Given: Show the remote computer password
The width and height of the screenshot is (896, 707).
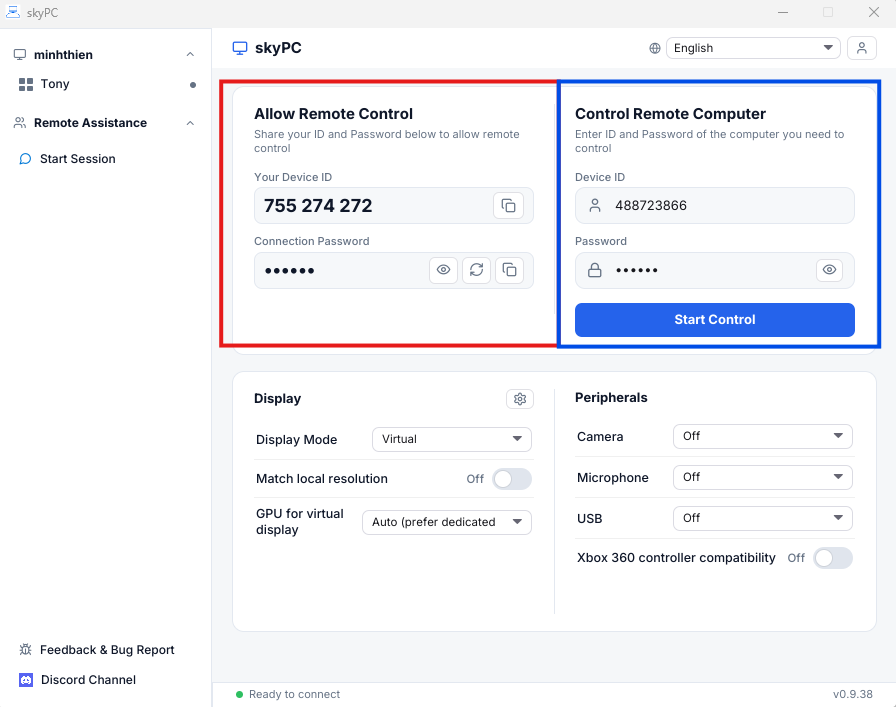Looking at the screenshot, I should tap(829, 270).
